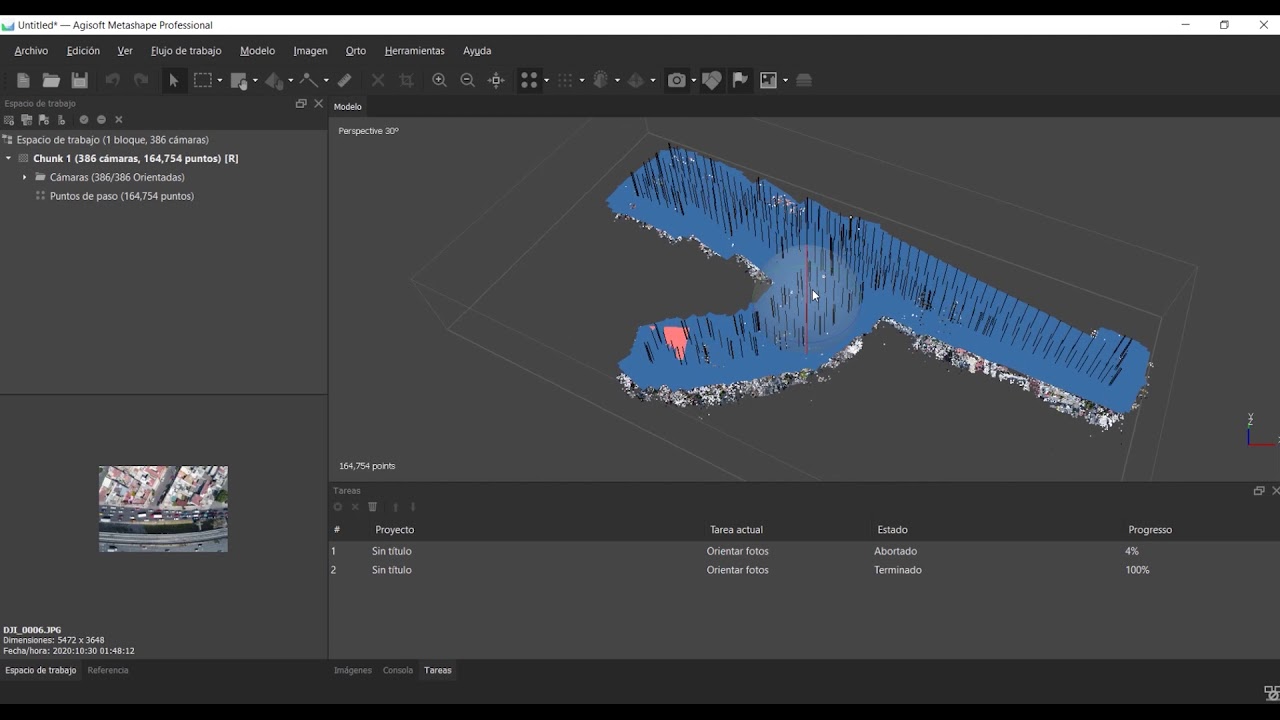Click the Redo arrow in the toolbar
Viewport: 1280px width, 720px height.
[x=141, y=80]
